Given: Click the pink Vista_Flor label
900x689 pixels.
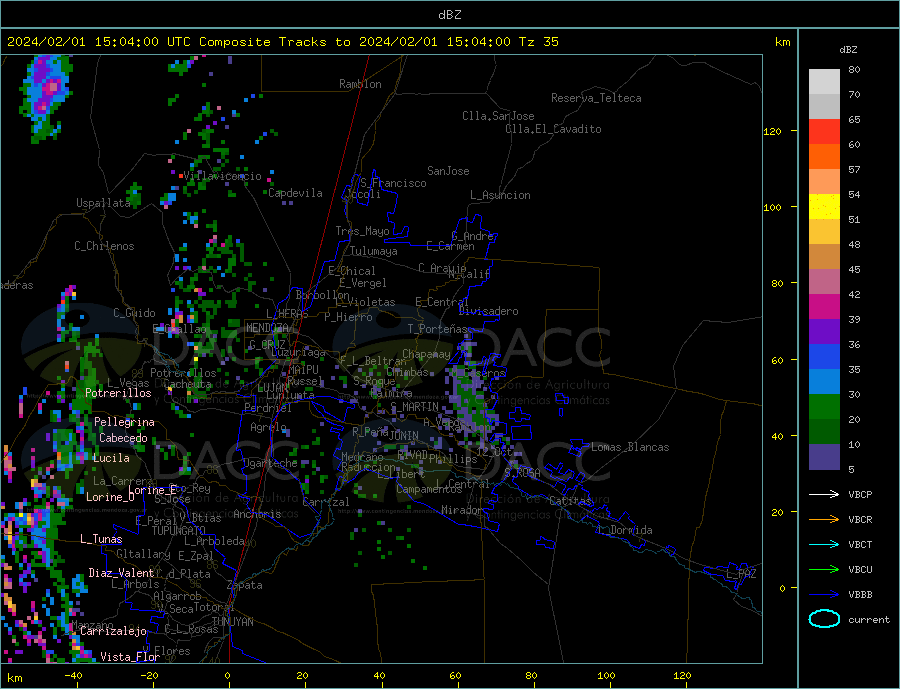Looking at the screenshot, I should click(x=130, y=656).
